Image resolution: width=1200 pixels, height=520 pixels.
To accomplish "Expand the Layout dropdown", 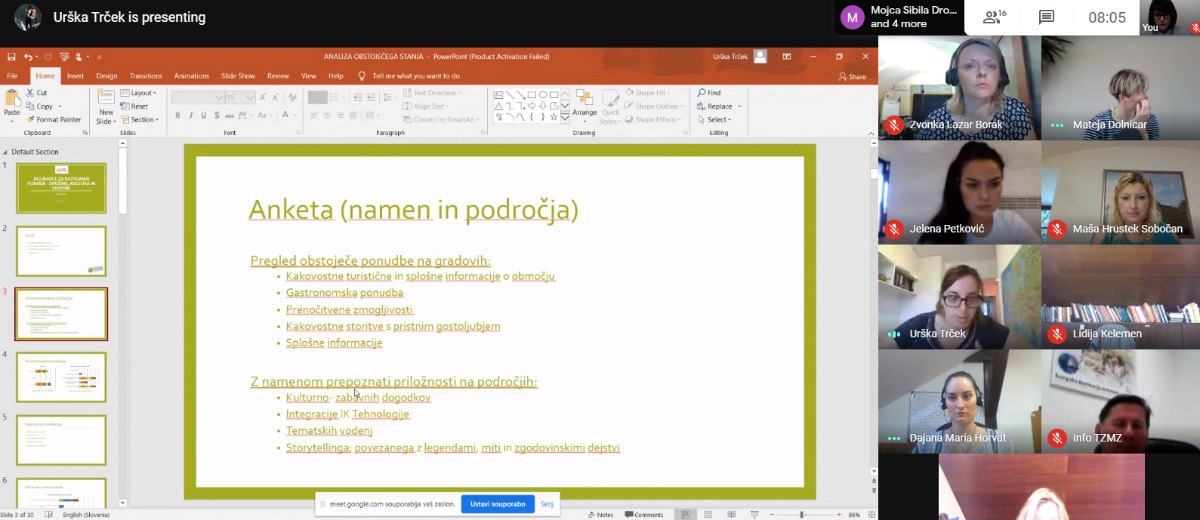I will (141, 93).
